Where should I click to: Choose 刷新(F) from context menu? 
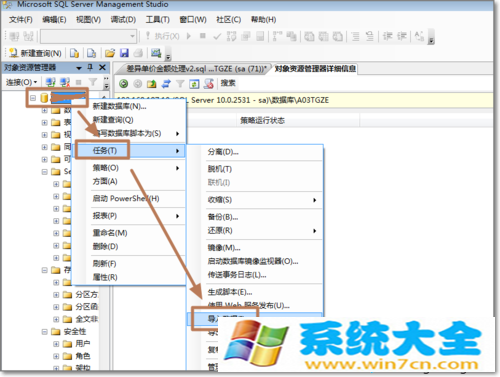[129, 264]
